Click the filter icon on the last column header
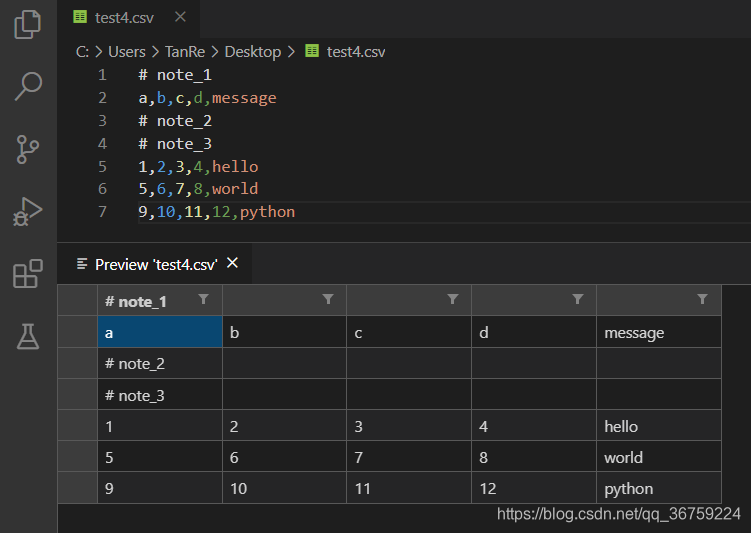The image size is (751, 533). pyautogui.click(x=702, y=299)
